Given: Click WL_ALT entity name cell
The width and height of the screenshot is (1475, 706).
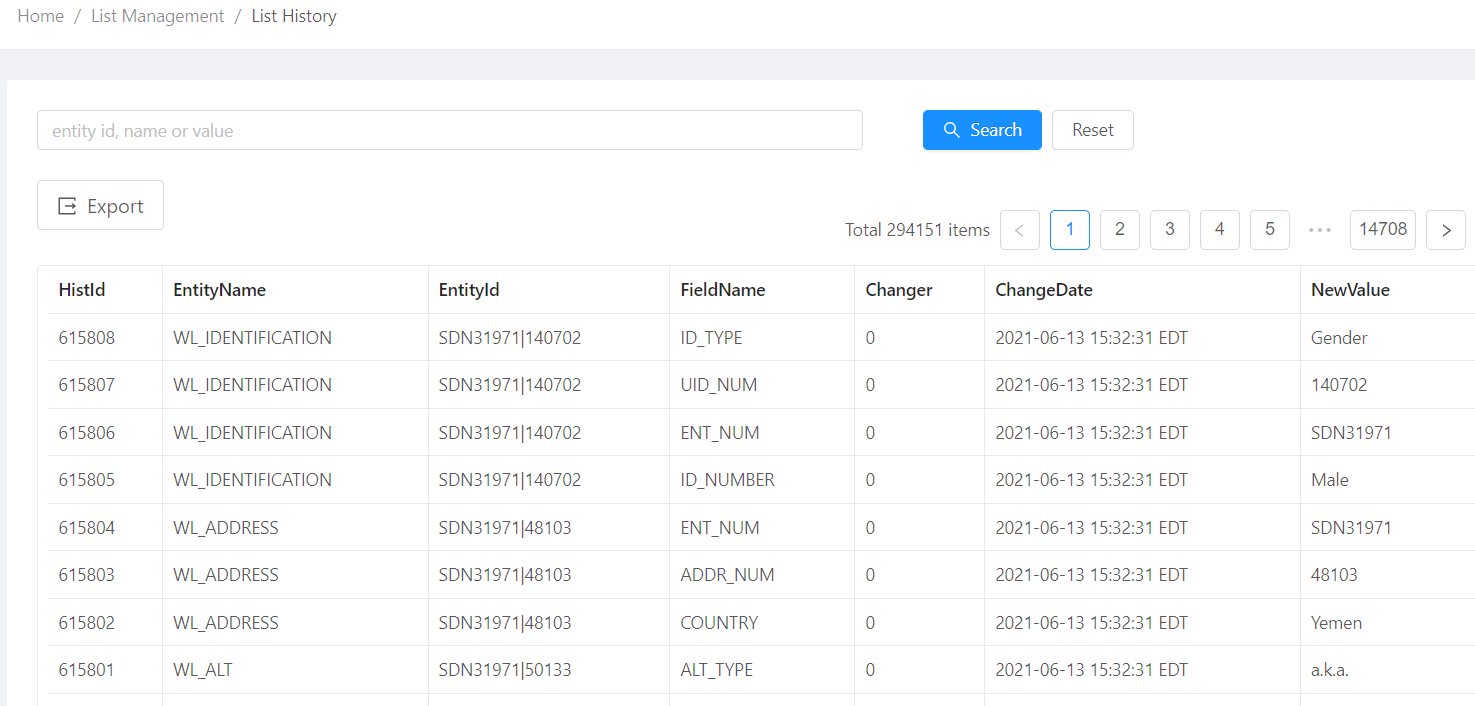Looking at the screenshot, I should click(295, 670).
